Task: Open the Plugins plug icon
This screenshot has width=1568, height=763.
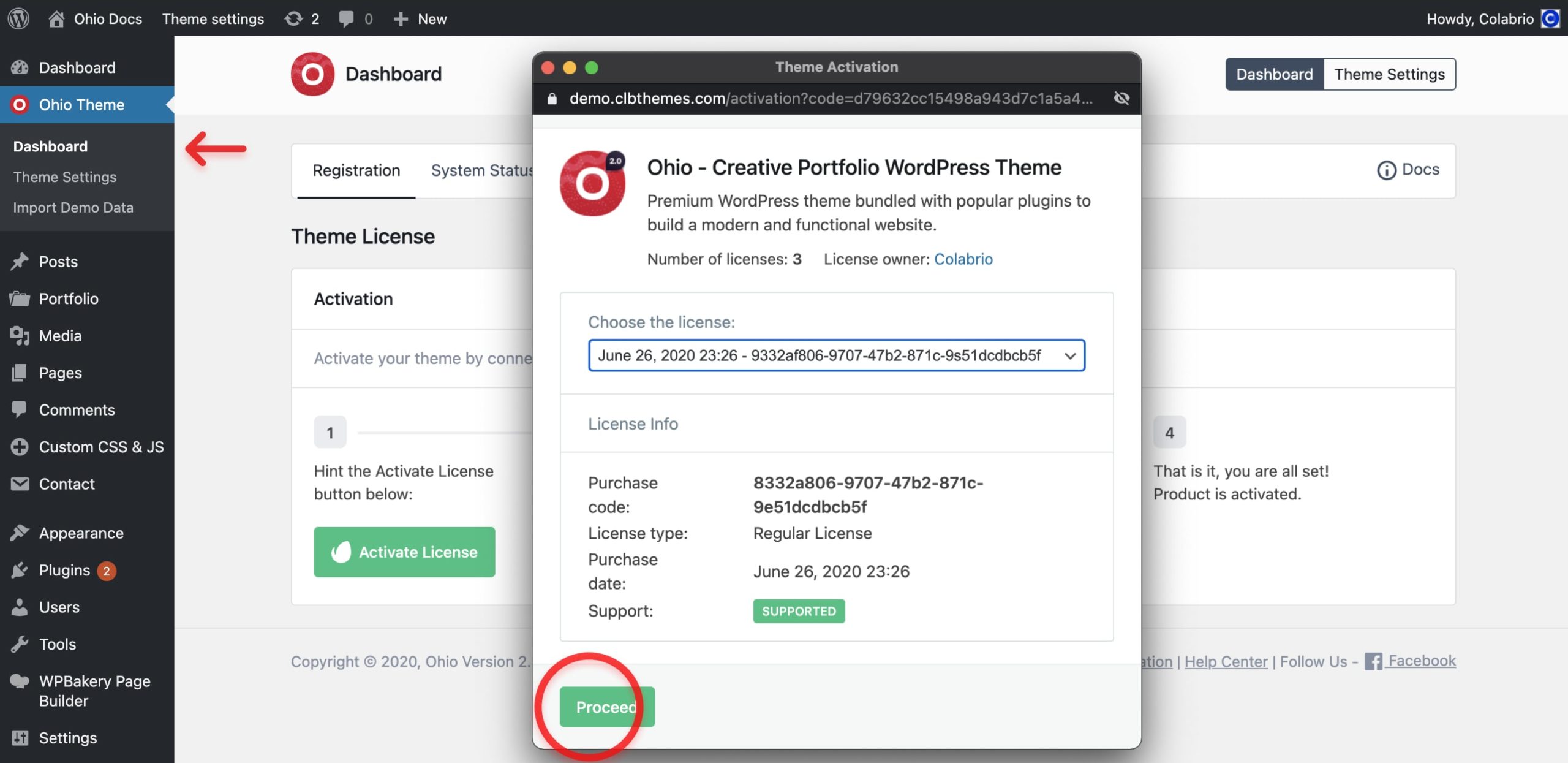Action: (x=20, y=570)
